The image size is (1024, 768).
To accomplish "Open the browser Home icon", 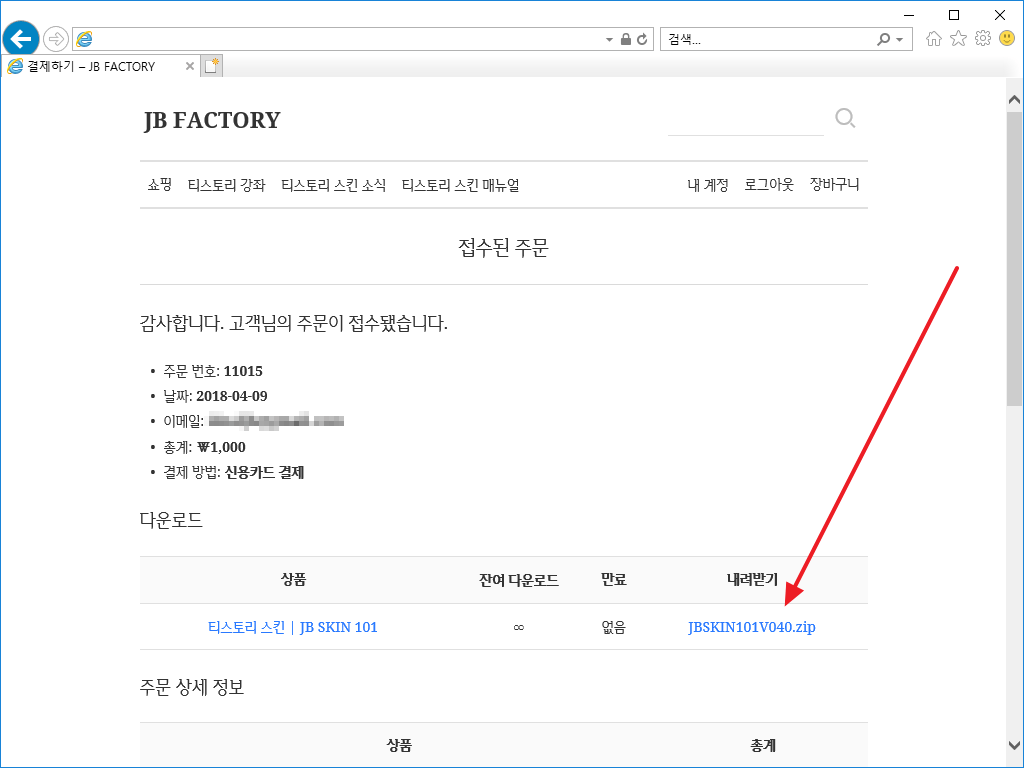I will click(934, 39).
